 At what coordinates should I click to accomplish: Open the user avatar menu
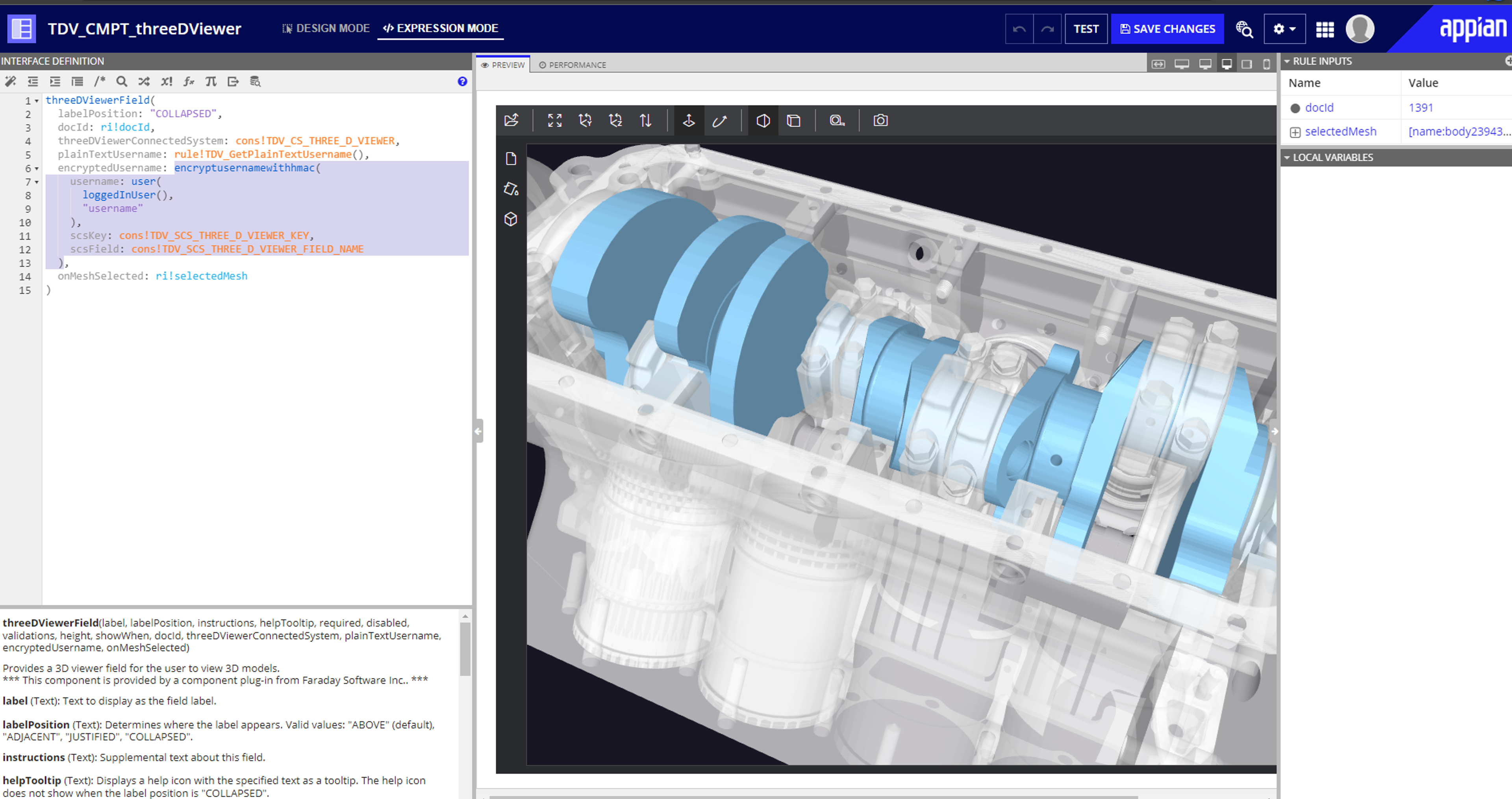pyautogui.click(x=1359, y=29)
